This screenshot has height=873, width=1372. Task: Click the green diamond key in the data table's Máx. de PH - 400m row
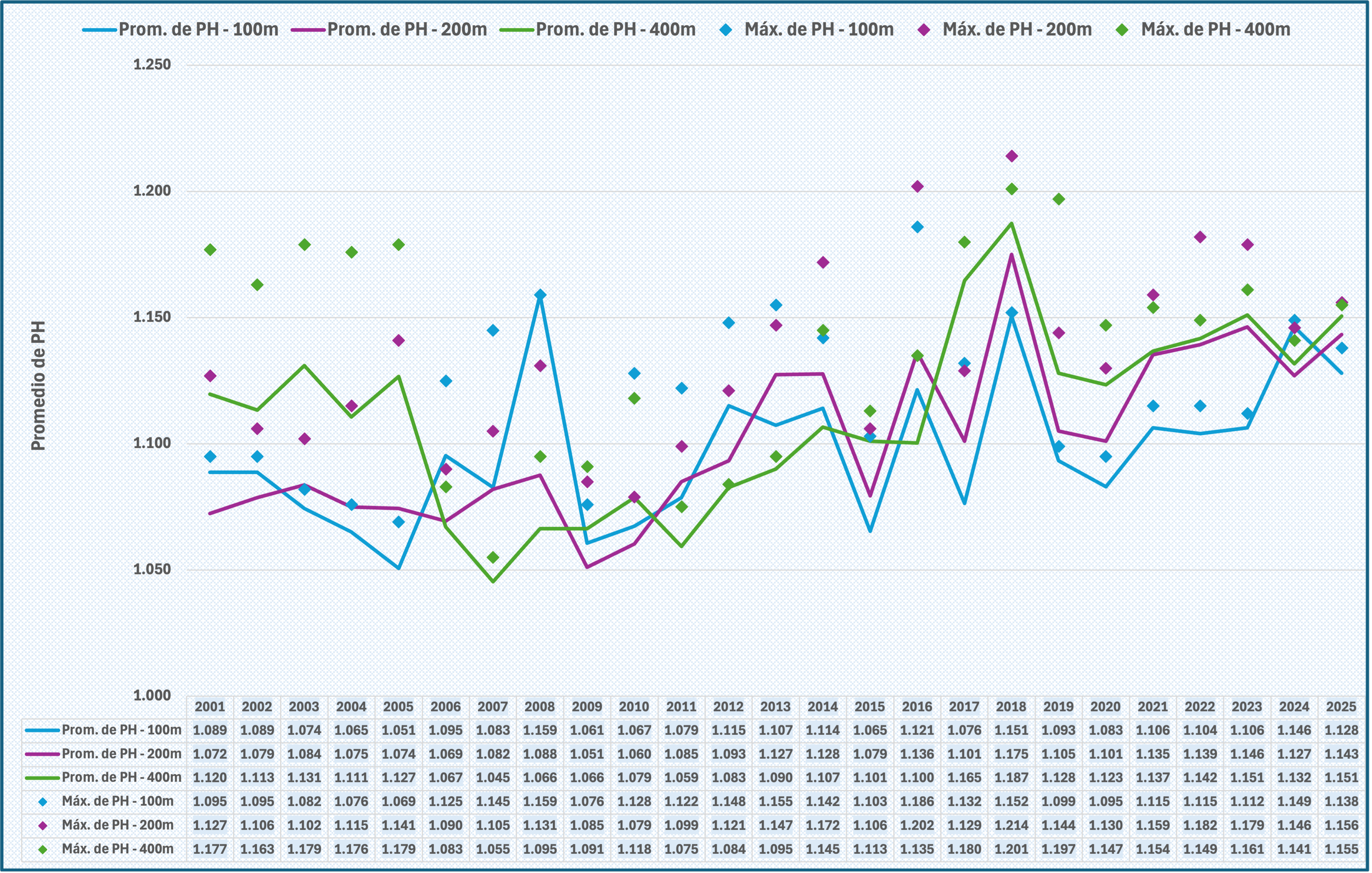point(43,849)
